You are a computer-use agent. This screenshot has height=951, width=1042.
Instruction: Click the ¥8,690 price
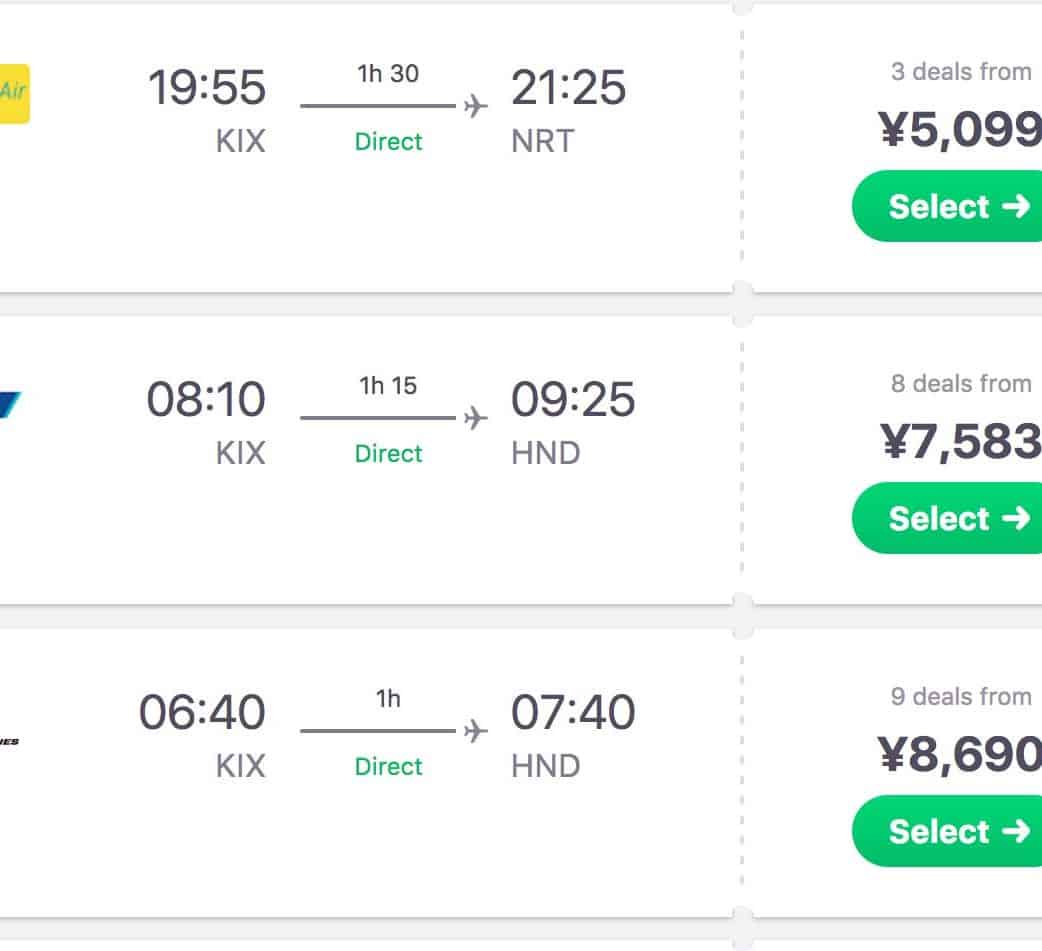[959, 754]
